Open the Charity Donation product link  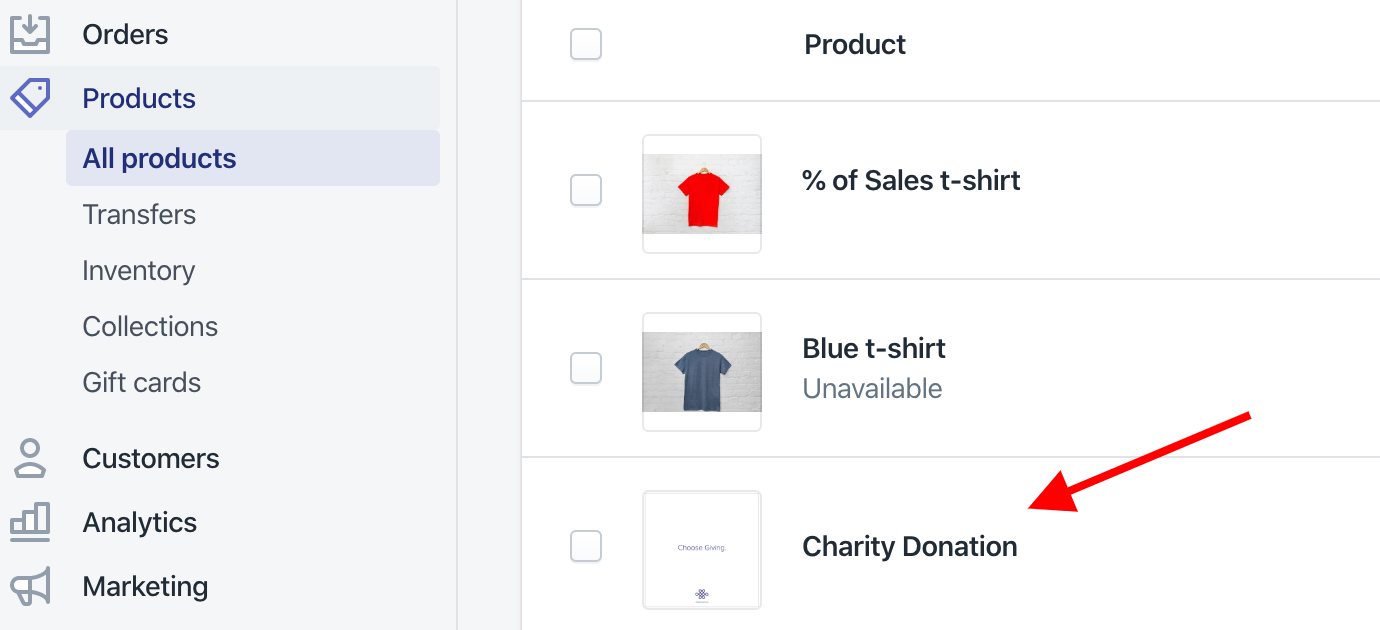(910, 546)
